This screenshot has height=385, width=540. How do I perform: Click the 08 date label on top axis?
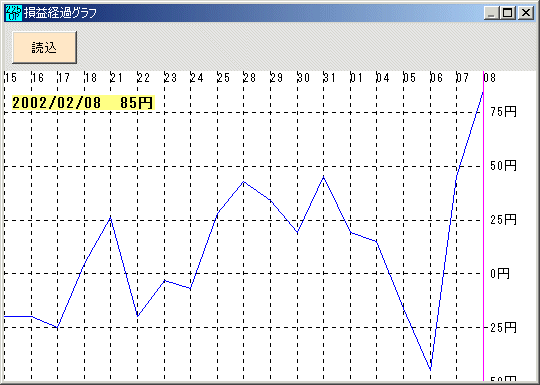490,78
